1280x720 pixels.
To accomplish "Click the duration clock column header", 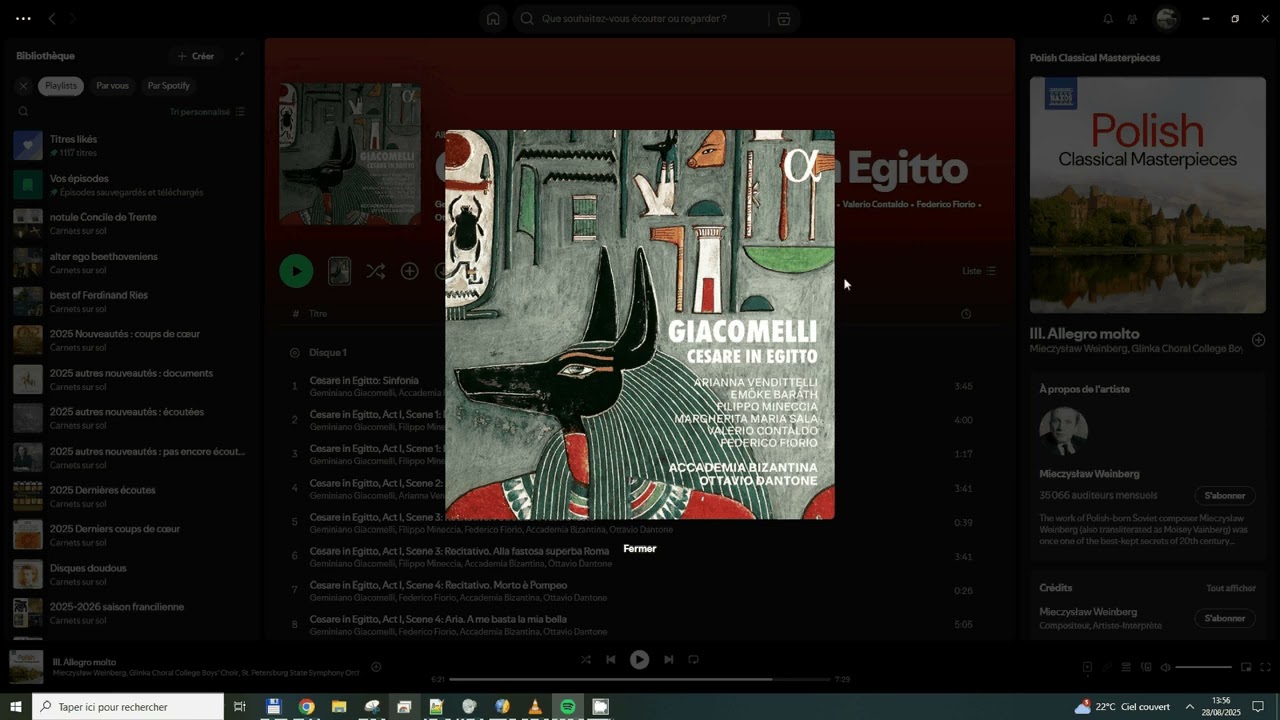I will (966, 314).
